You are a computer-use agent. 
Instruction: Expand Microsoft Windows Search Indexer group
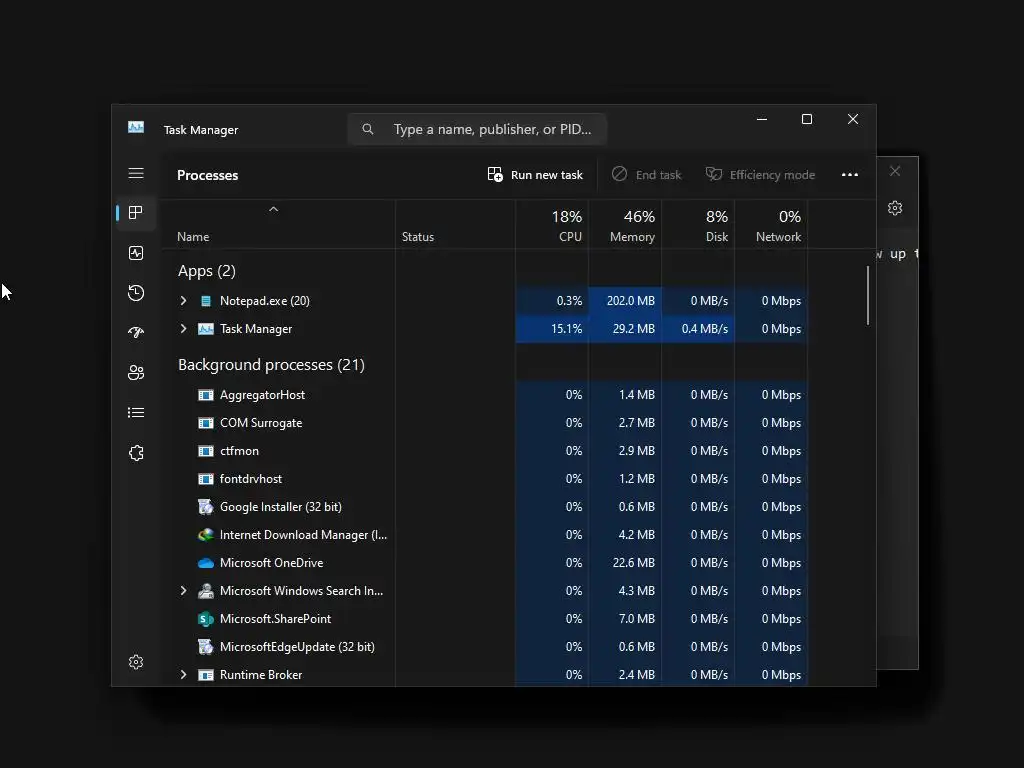click(184, 591)
